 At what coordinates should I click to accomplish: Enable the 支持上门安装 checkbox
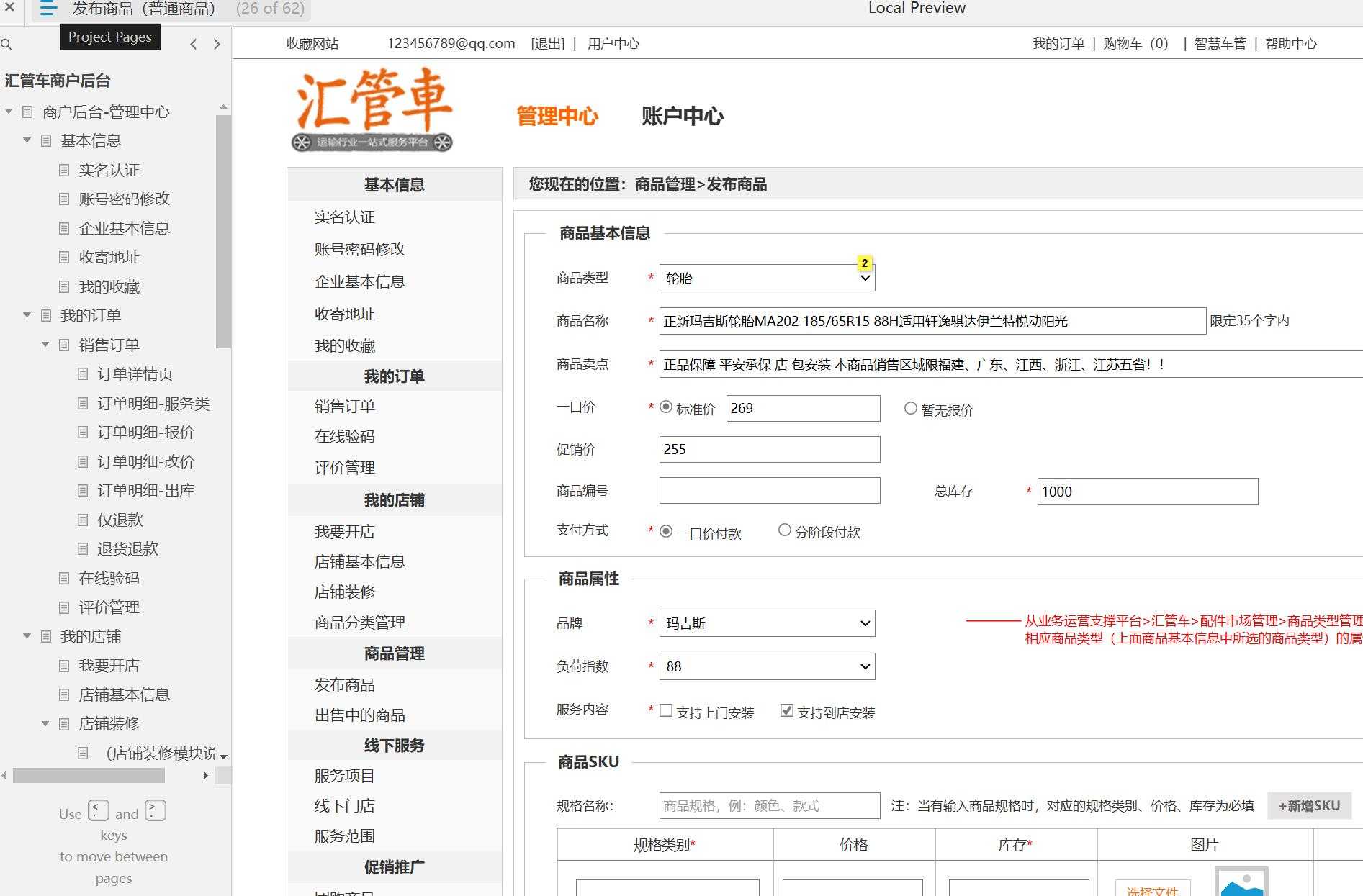(666, 711)
